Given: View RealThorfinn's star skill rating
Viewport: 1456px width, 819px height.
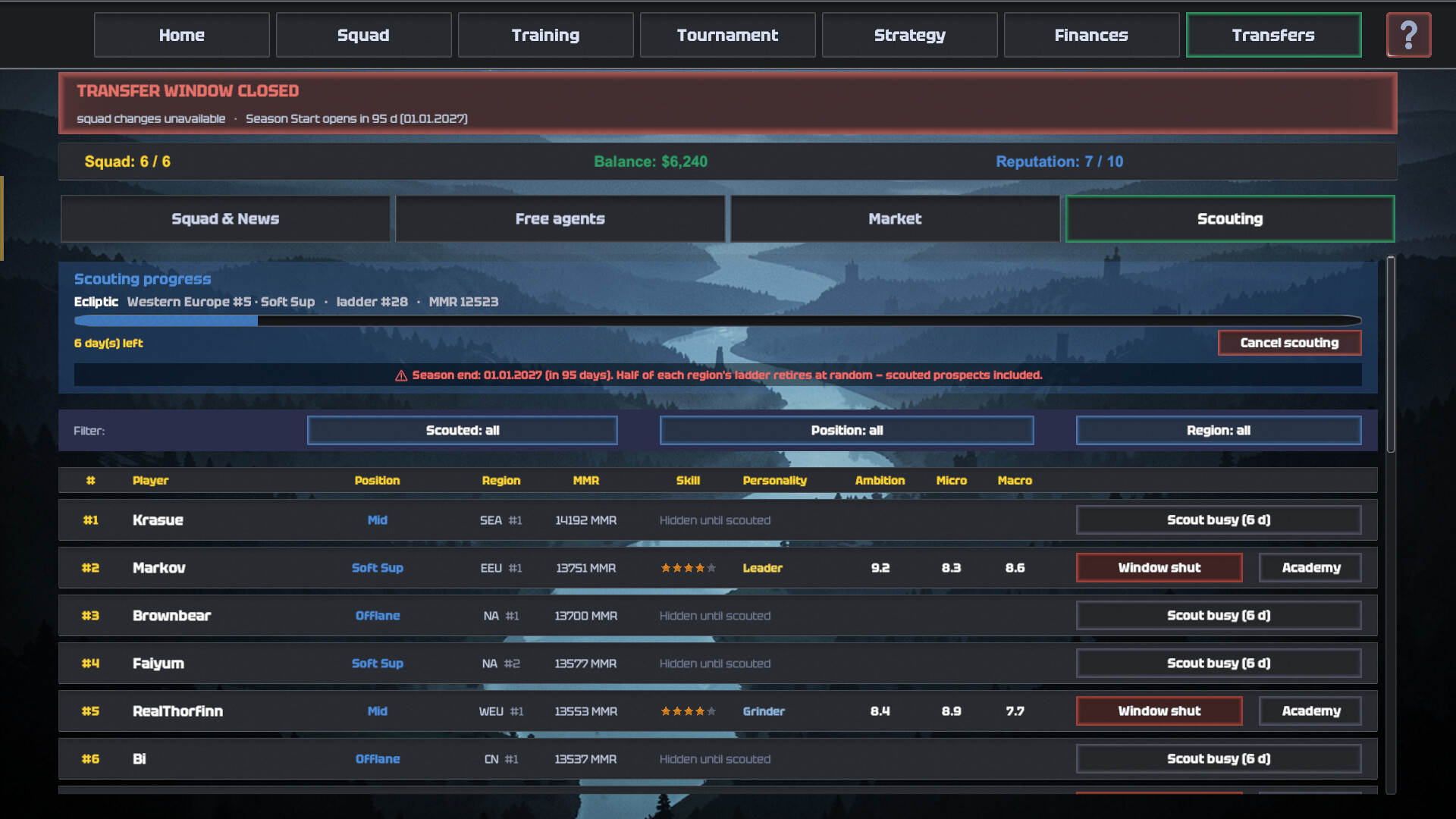Looking at the screenshot, I should [x=688, y=711].
